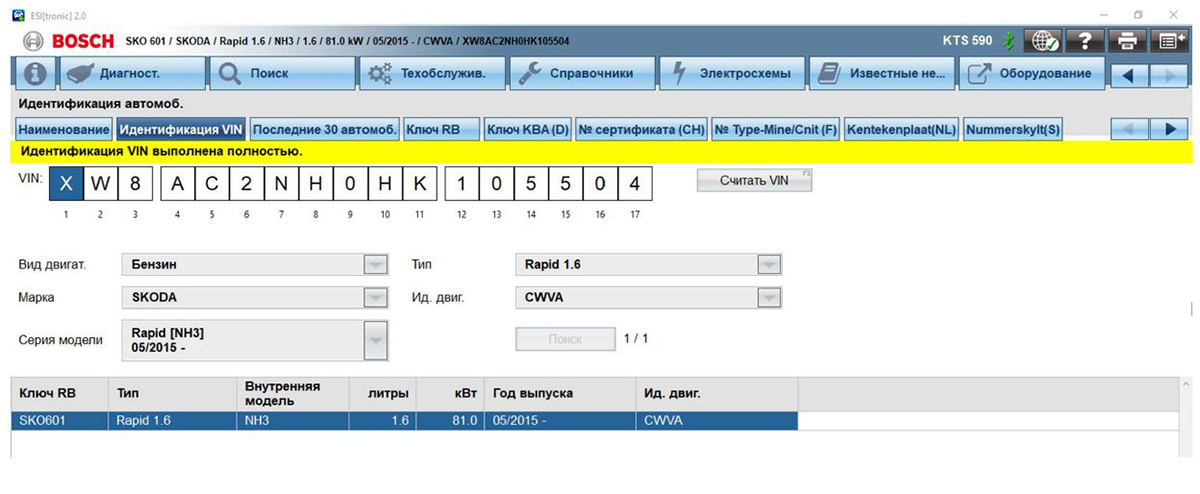
Task: Sort by кВт column header
Action: (448, 394)
